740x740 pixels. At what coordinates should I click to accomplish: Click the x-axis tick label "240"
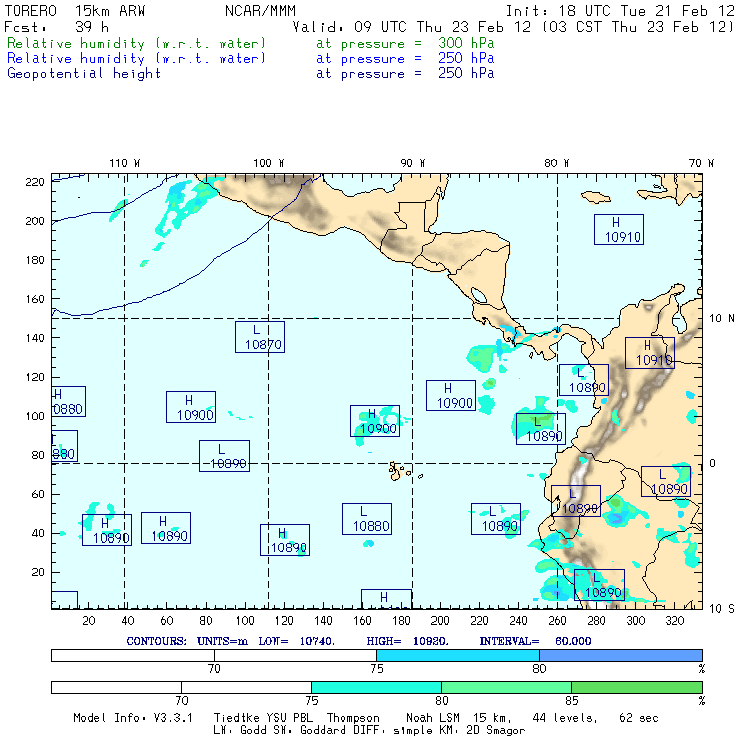click(x=518, y=621)
